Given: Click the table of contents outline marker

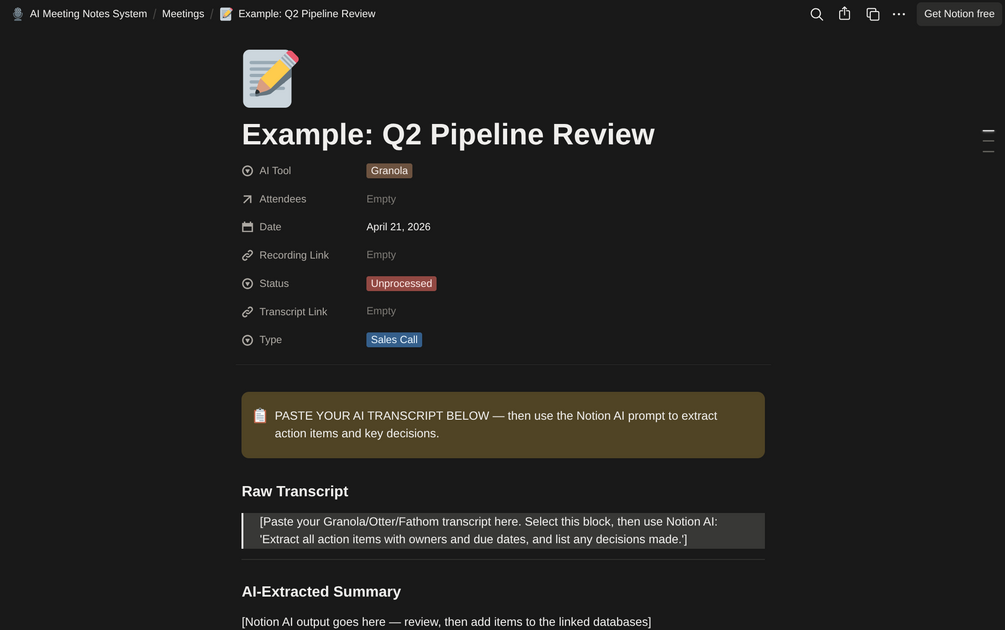Looking at the screenshot, I should click(x=988, y=141).
